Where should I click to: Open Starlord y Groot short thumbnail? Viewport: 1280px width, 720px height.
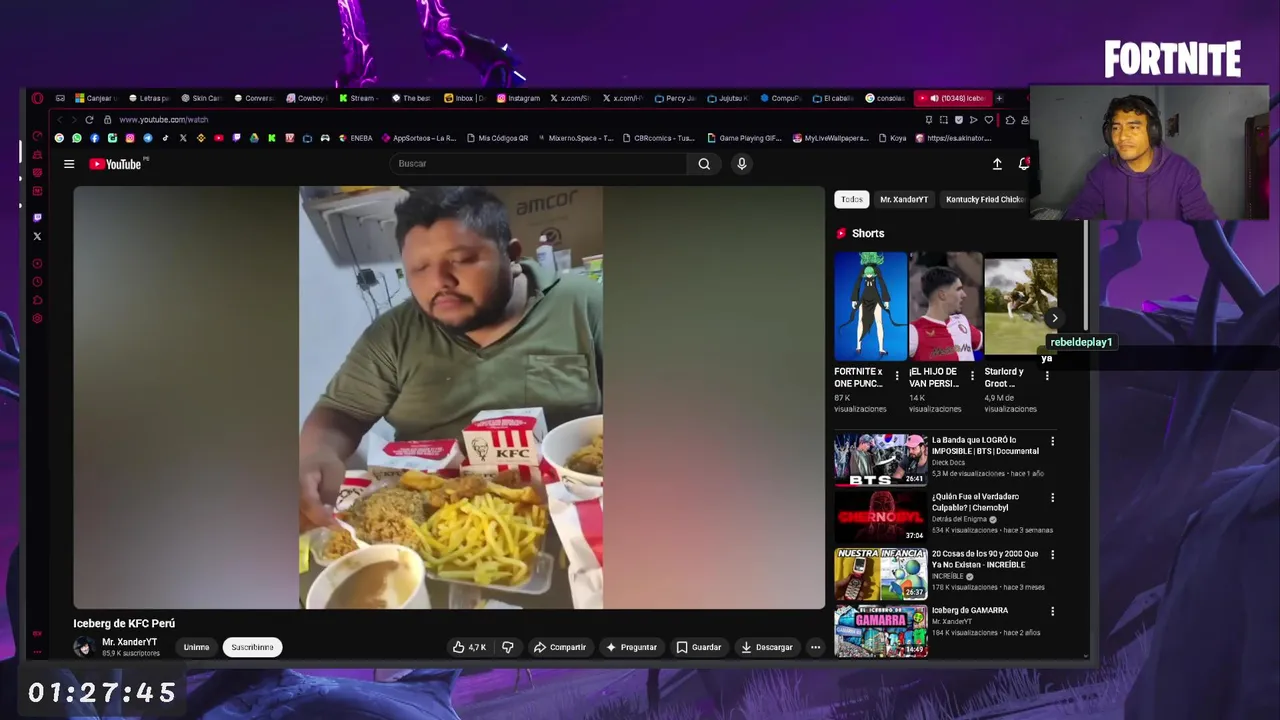tap(1020, 306)
